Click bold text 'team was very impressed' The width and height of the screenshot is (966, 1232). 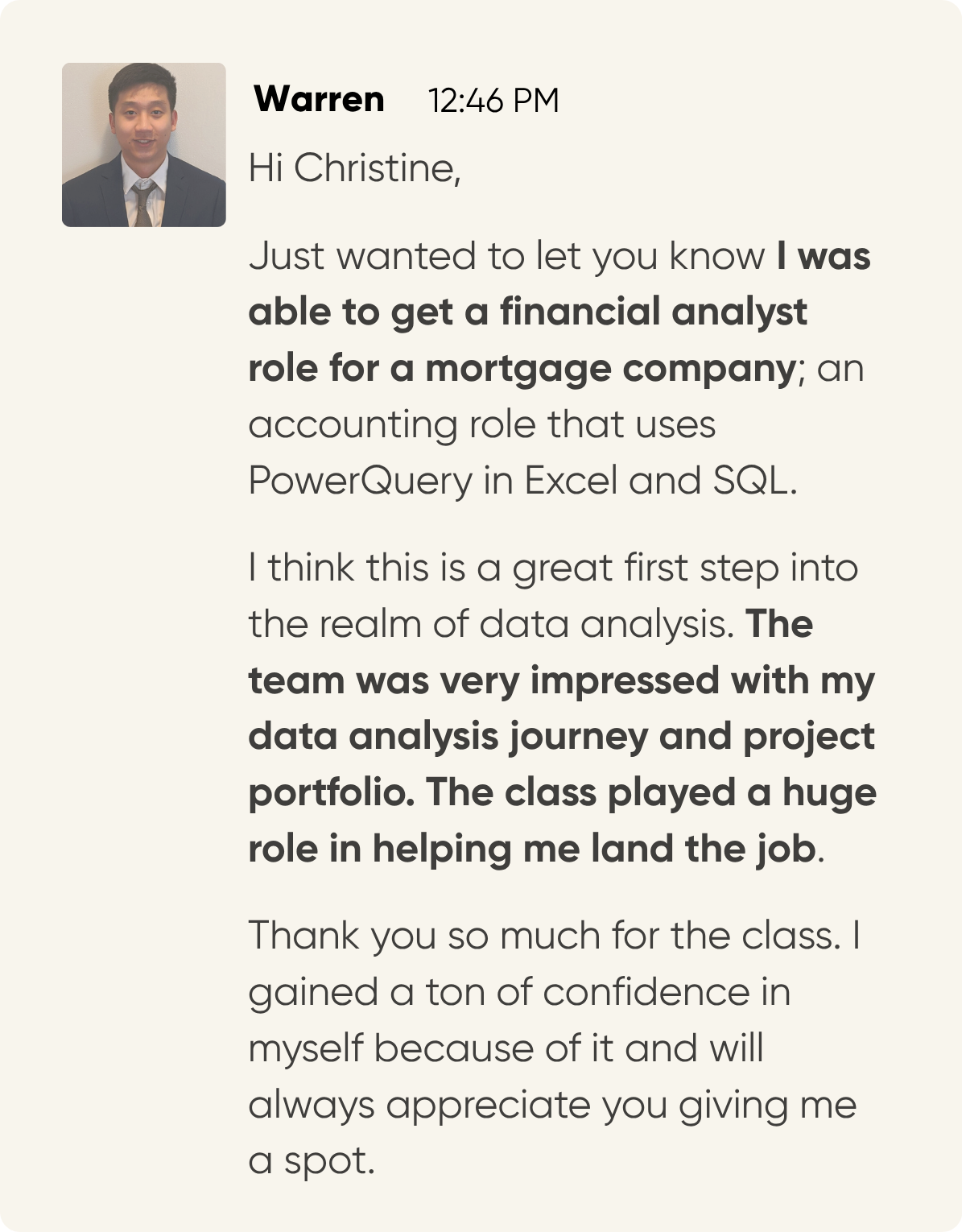[x=485, y=681]
